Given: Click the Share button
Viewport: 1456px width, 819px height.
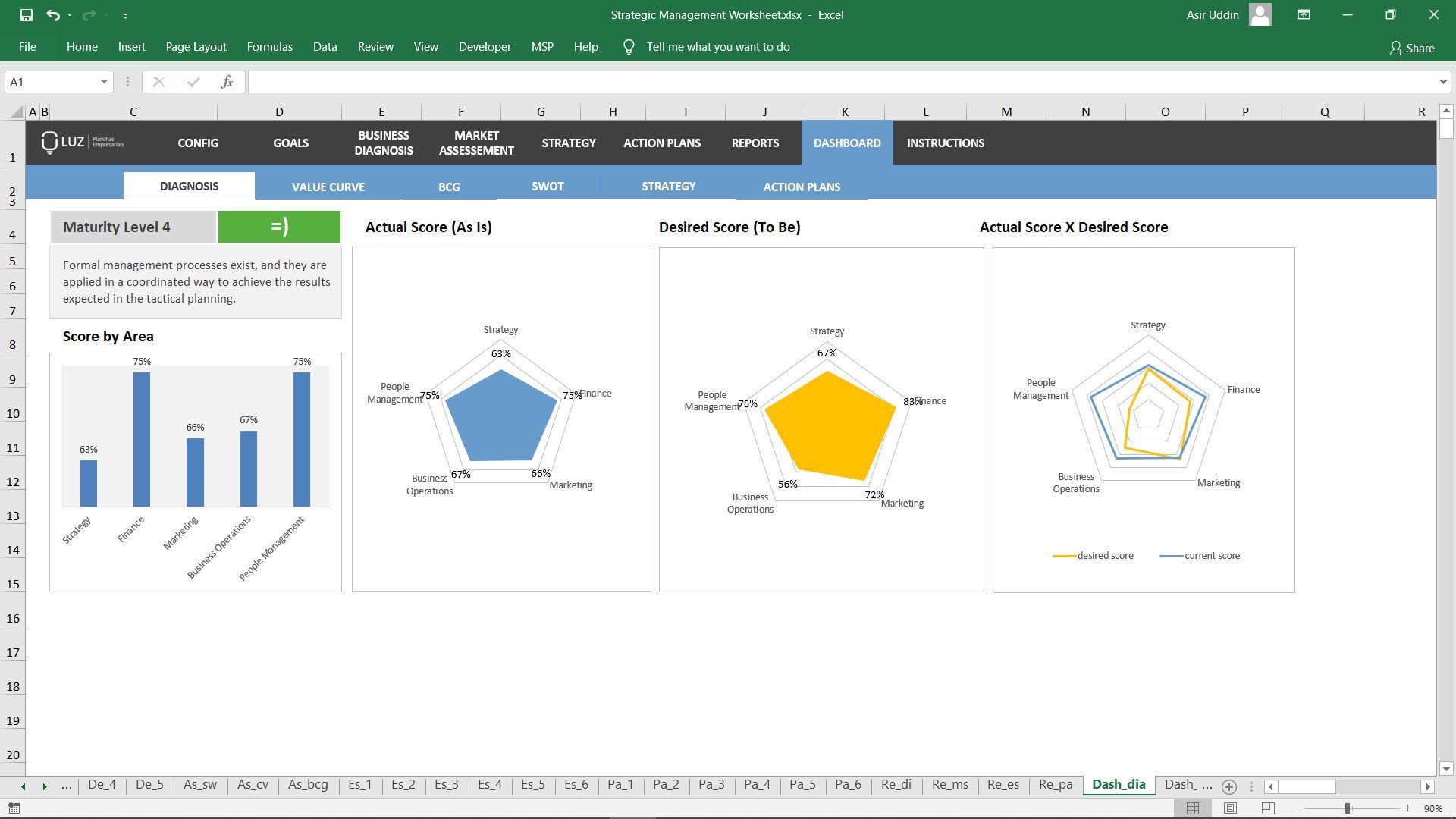Looking at the screenshot, I should click(x=1414, y=48).
